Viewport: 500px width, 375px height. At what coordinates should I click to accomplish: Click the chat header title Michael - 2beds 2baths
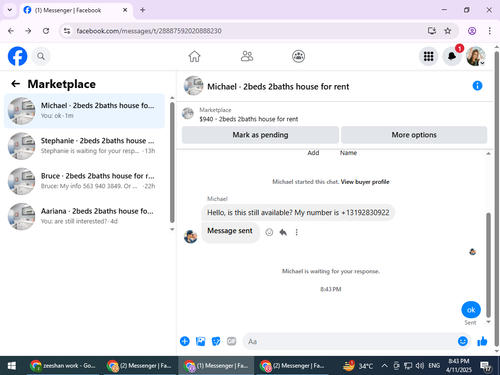tap(278, 87)
